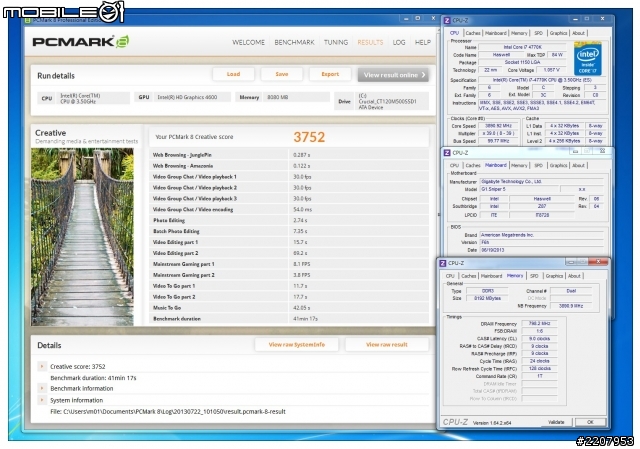Screen dimensions: 640x449
Task: Open Graphics tab in top CPU-Z window
Action: [x=558, y=33]
